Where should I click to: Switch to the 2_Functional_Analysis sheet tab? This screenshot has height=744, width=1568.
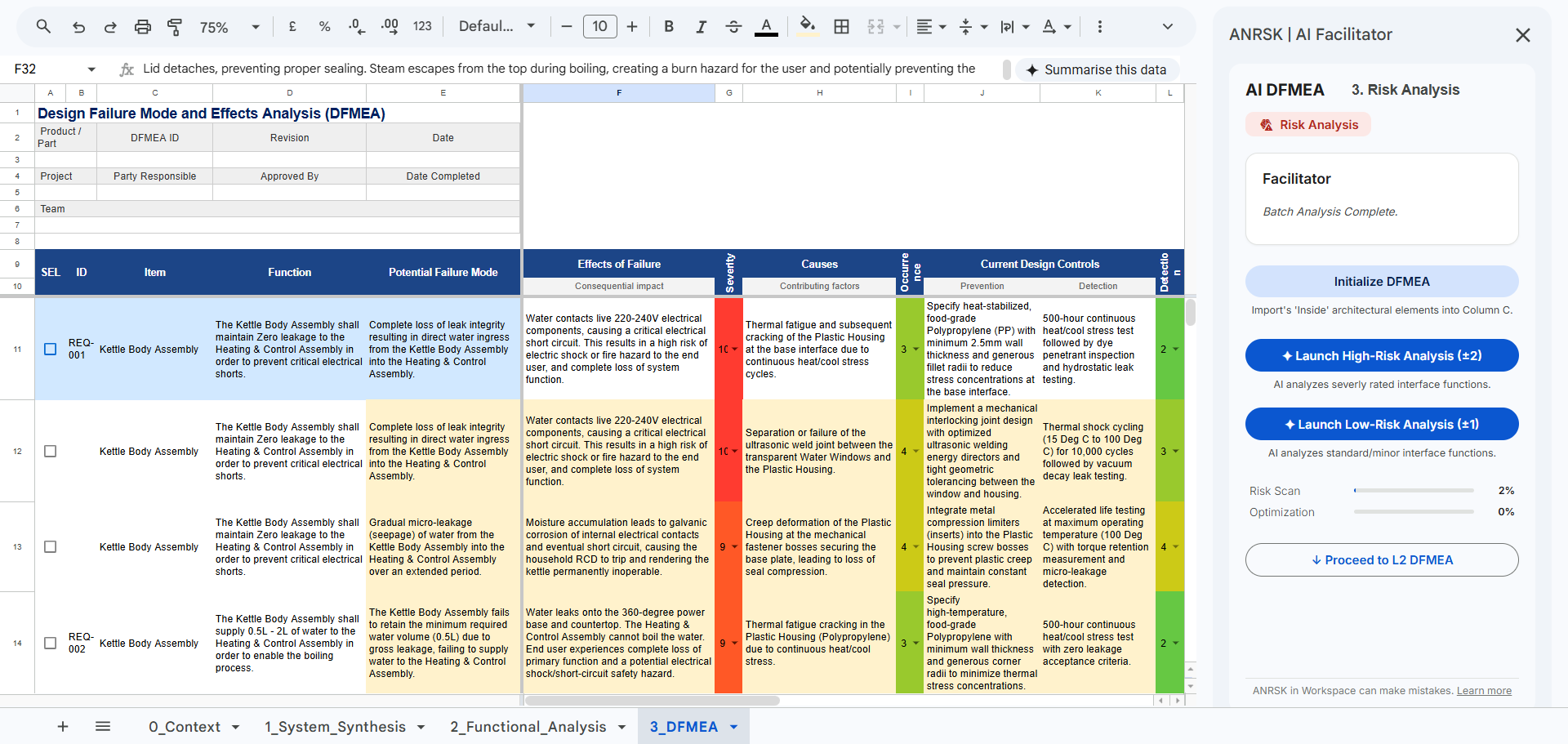pyautogui.click(x=528, y=727)
